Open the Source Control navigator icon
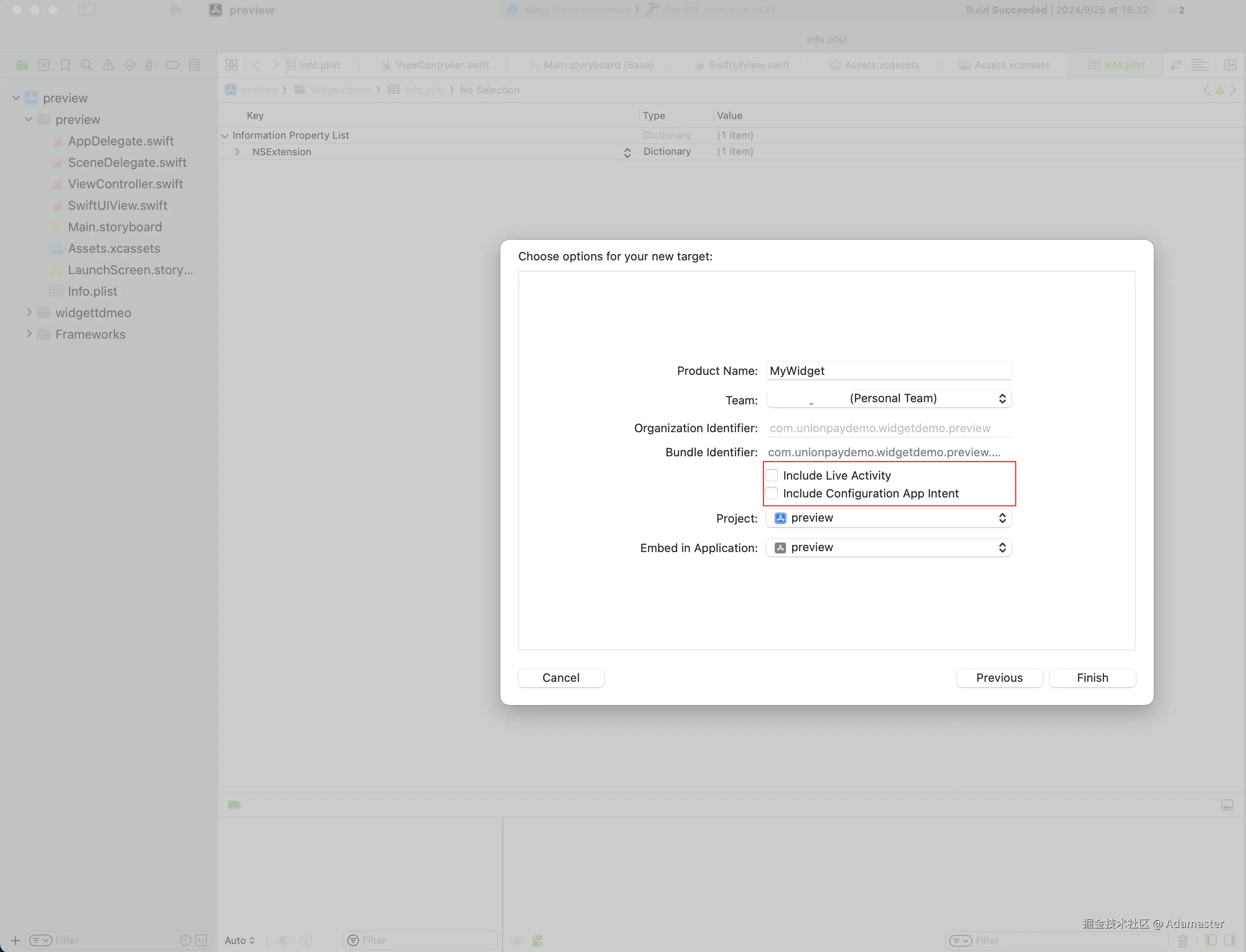Screen dimensions: 1246x952 (44, 65)
